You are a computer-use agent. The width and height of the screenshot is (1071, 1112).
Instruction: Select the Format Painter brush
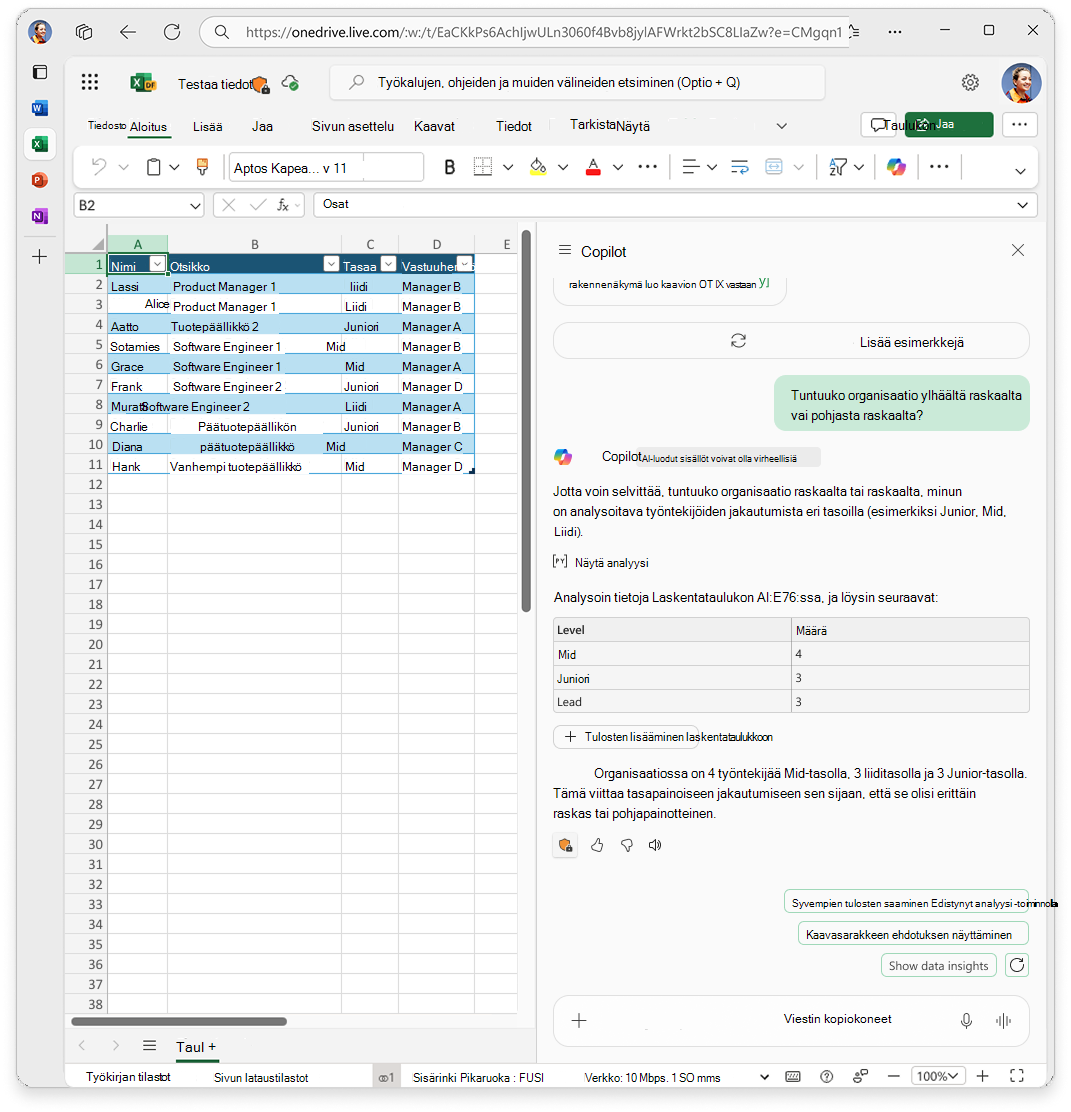point(202,167)
